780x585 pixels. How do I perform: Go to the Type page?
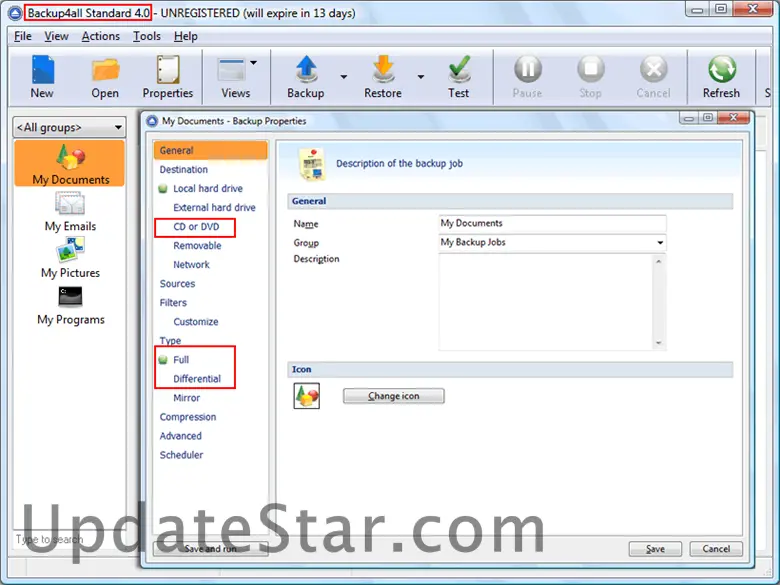pos(170,341)
